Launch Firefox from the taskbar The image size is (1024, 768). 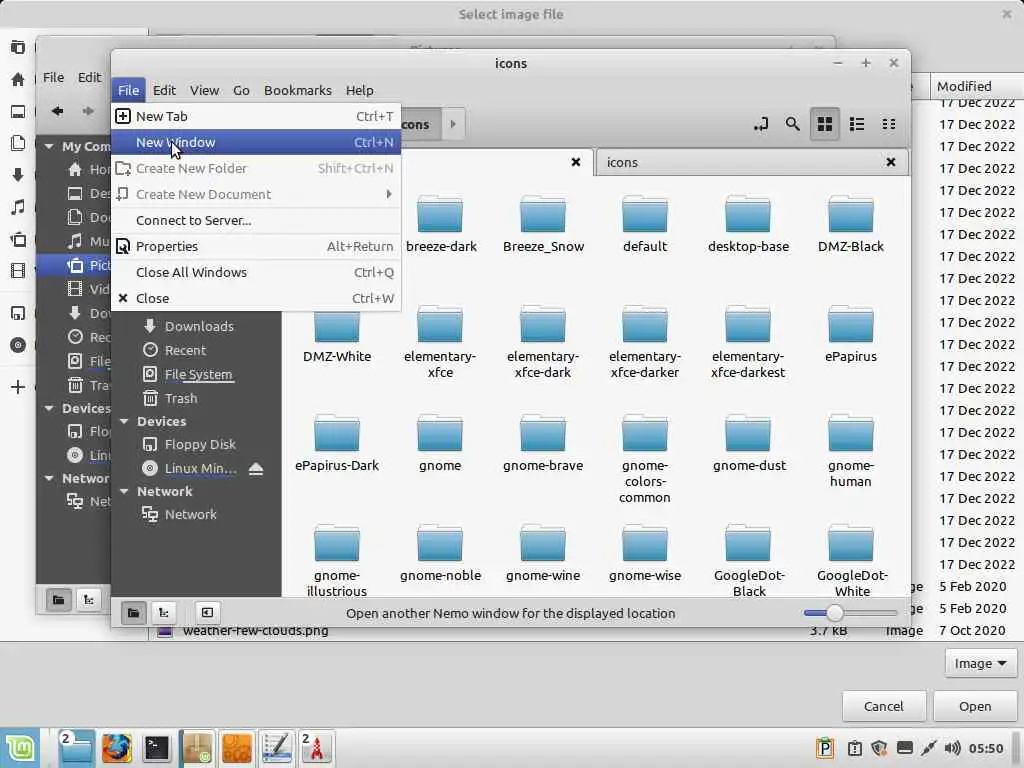coord(117,748)
